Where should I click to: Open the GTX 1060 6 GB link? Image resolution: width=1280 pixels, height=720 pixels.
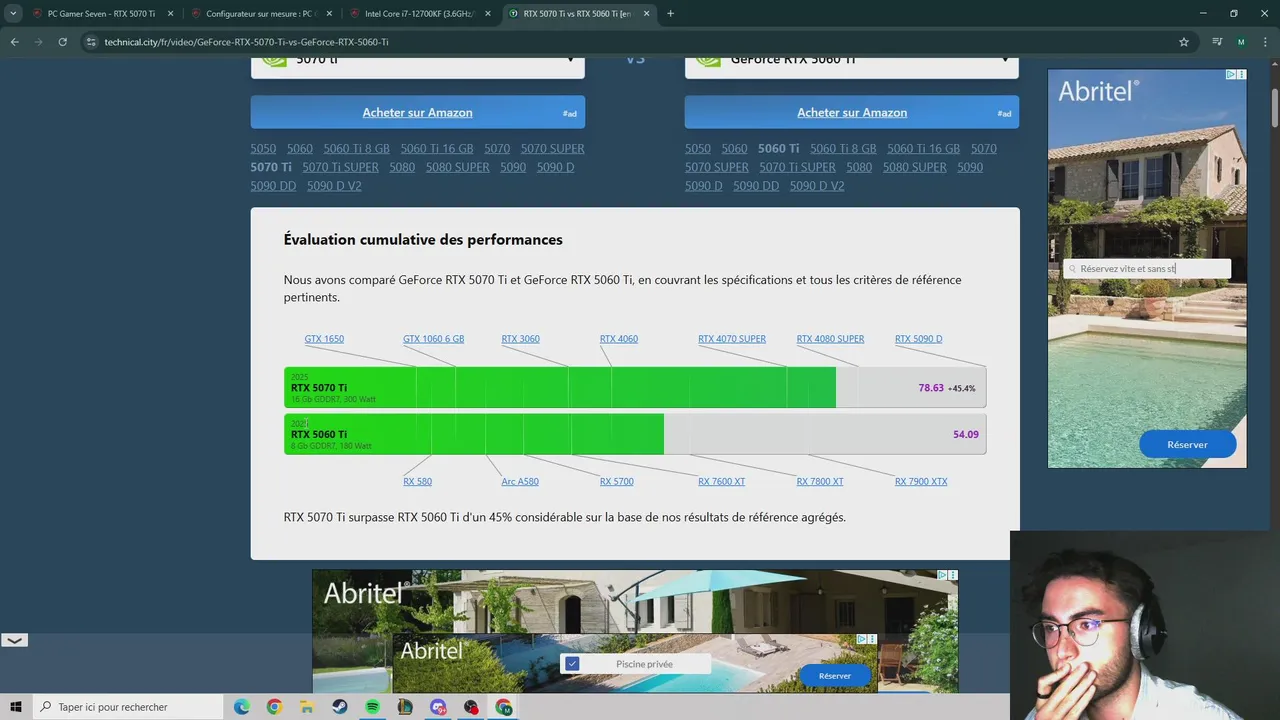point(433,339)
